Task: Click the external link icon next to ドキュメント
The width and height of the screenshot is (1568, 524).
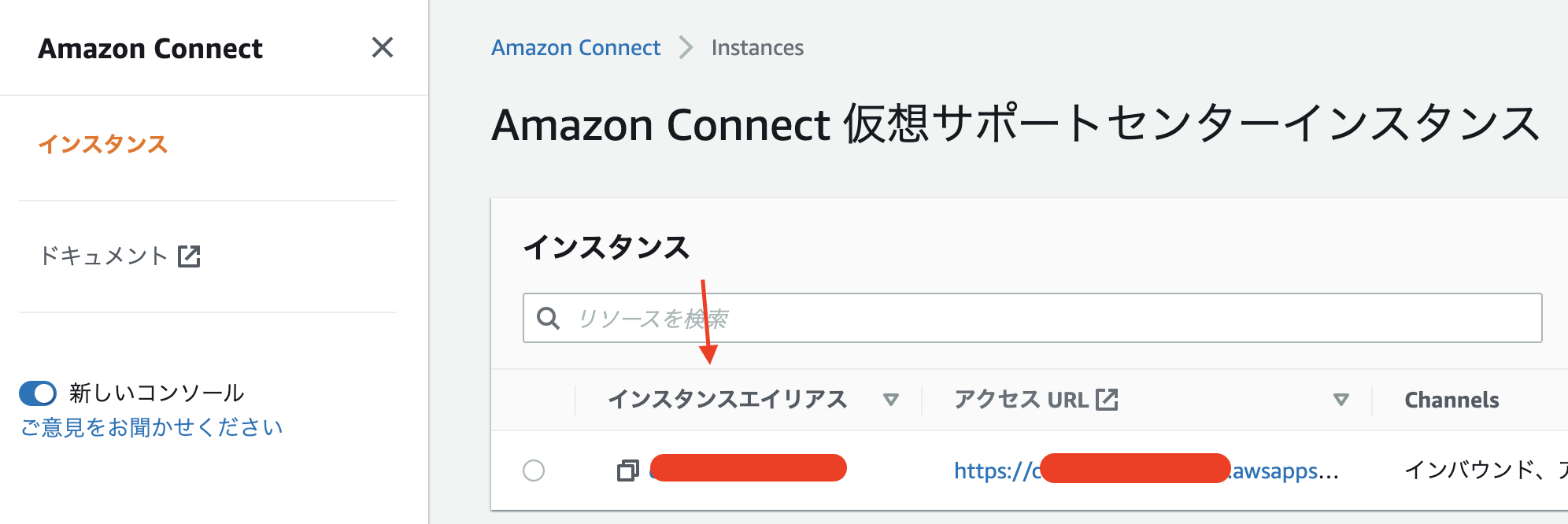Action: click(188, 255)
